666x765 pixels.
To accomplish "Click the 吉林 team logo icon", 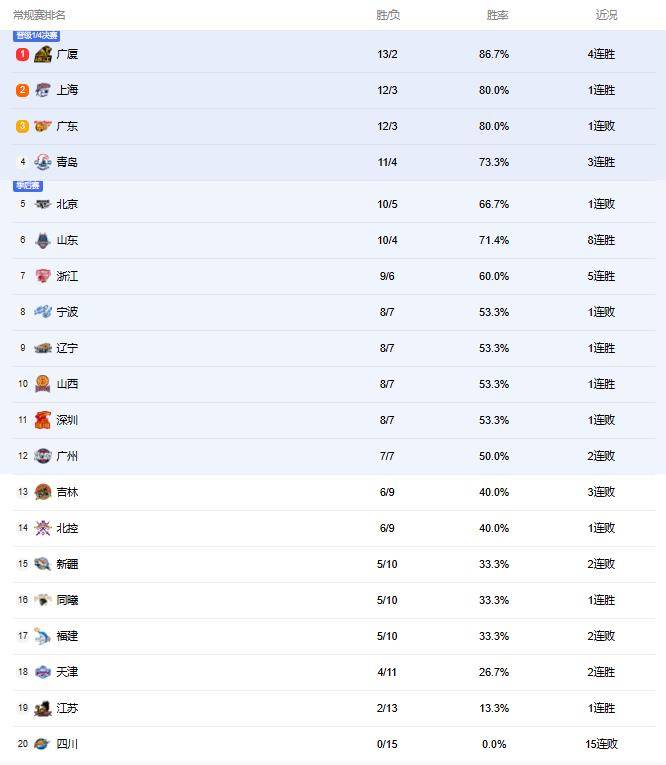I will pos(43,492).
